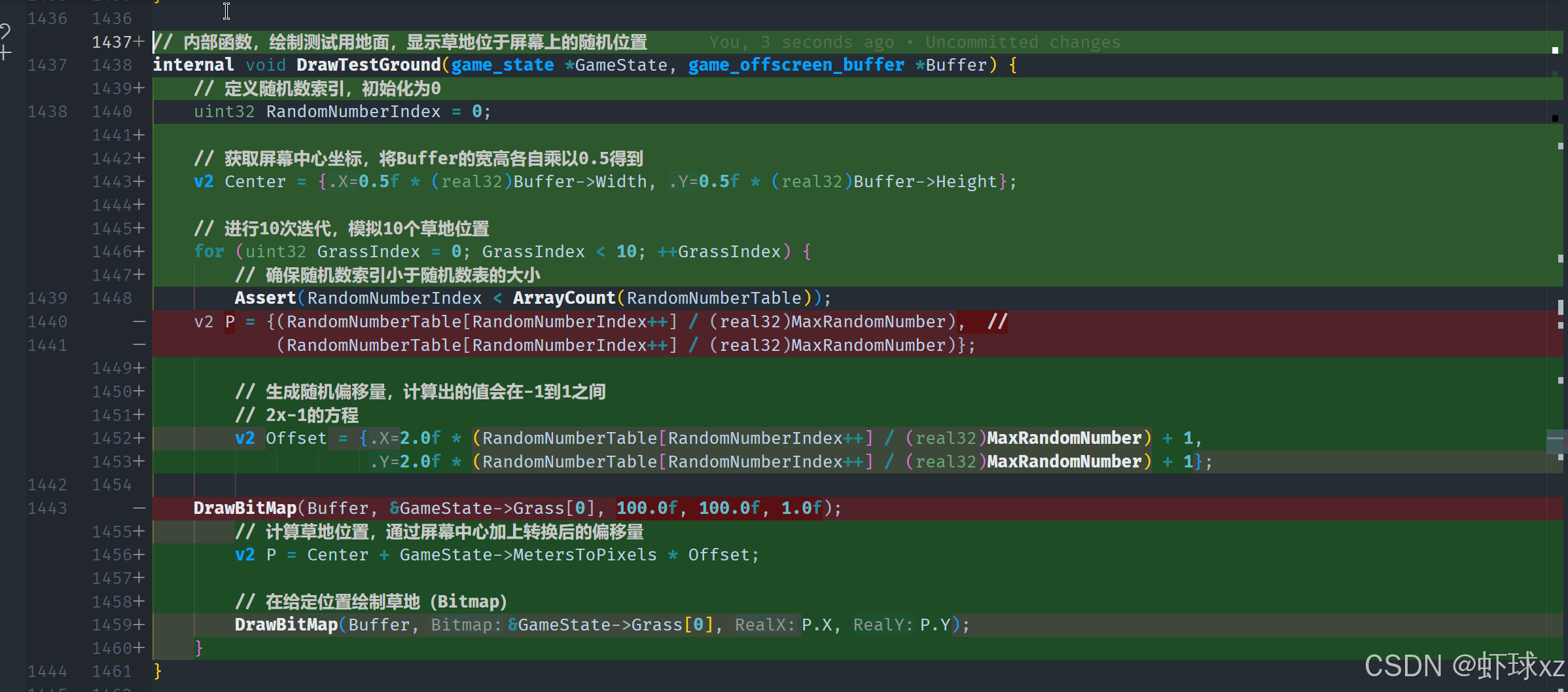Image resolution: width=1568 pixels, height=692 pixels.
Task: Click the 'Bitmap:' inlay hint in DrawBitMap call
Action: [x=465, y=625]
